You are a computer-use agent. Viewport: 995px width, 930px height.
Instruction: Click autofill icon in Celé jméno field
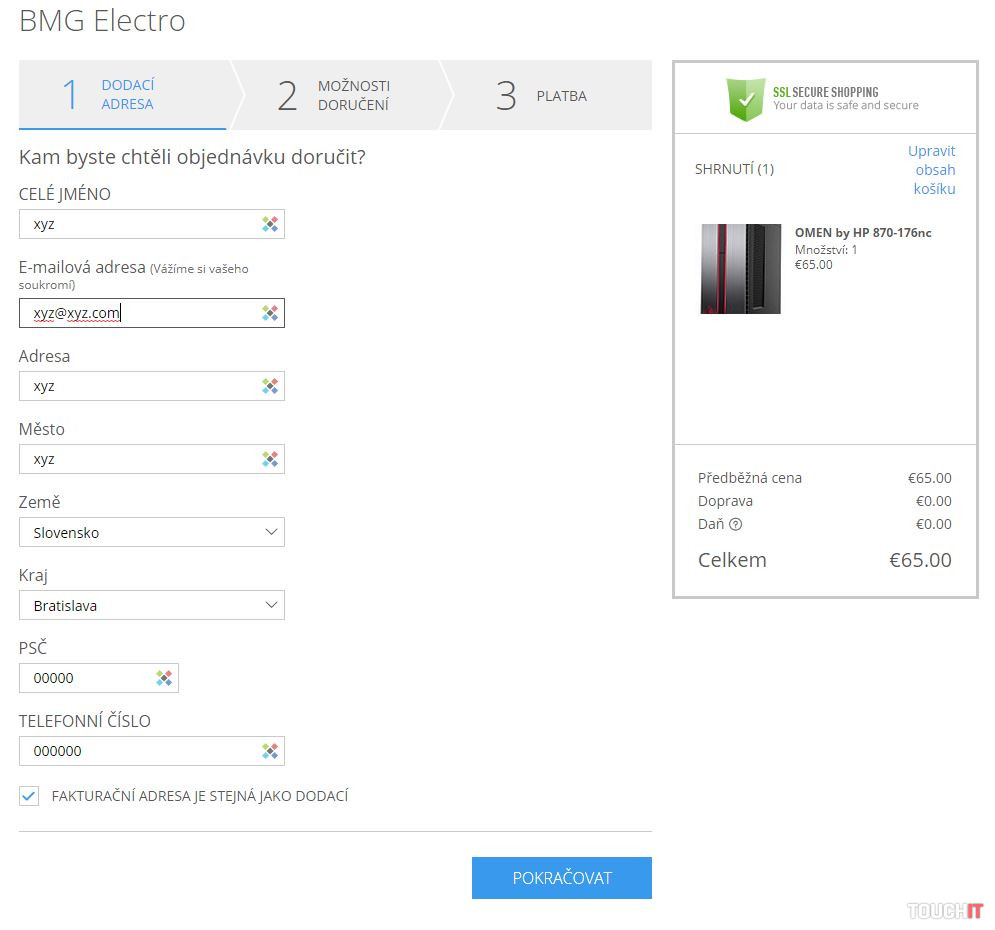pos(270,224)
